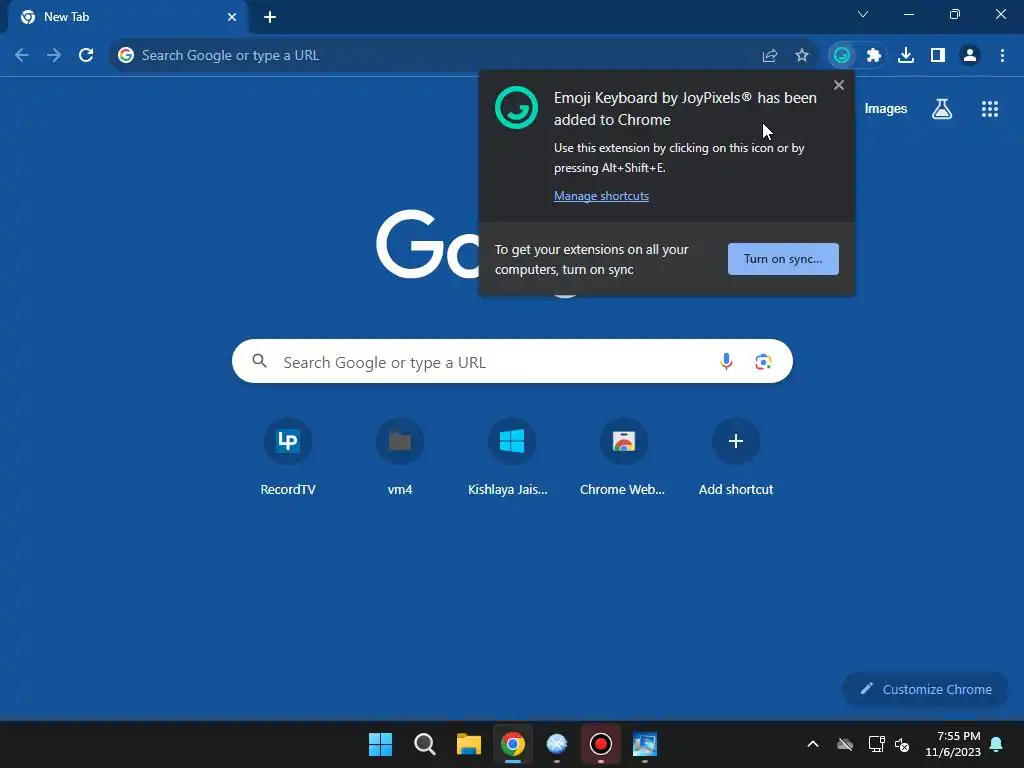The image size is (1024, 768).
Task: Open the desktop picture taskbar app
Action: (645, 744)
